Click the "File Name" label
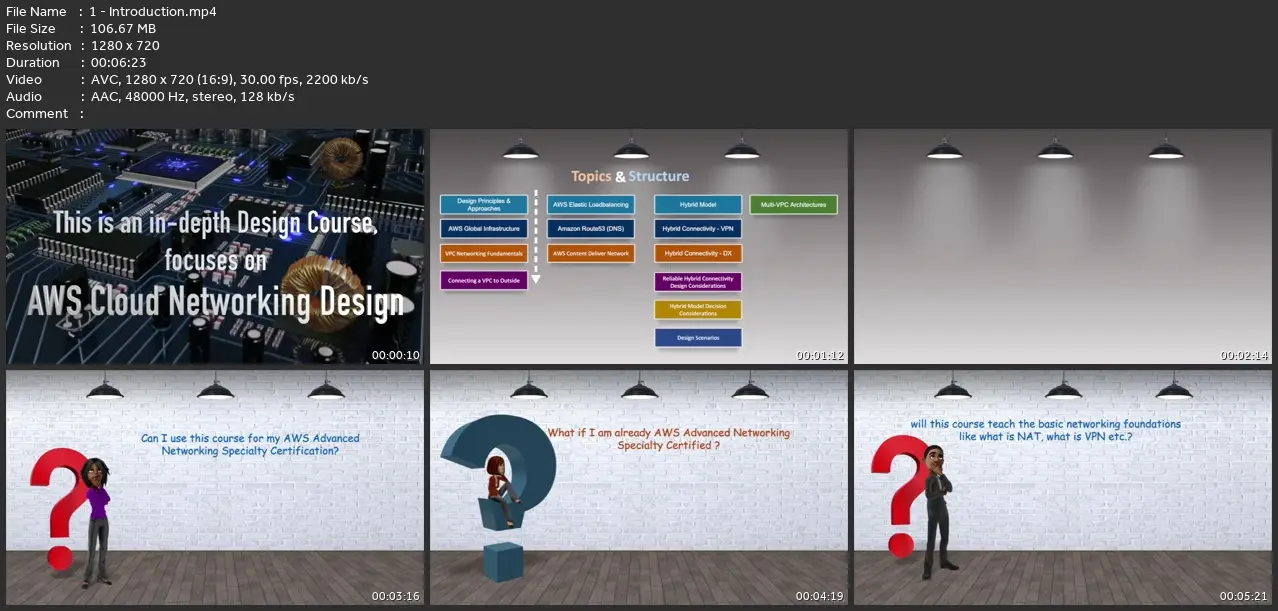The width and height of the screenshot is (1278, 611). click(x=36, y=12)
